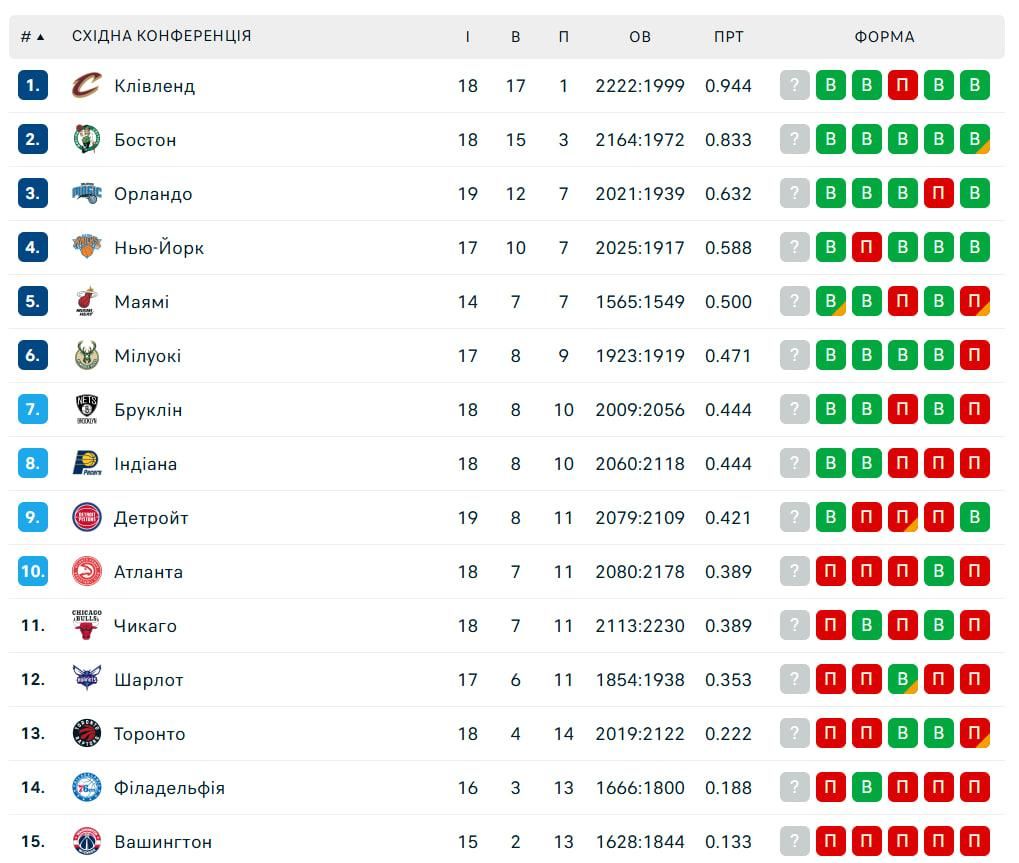Viewport: 1019px width, 863px height.
Task: Click the Toronto Raptors logo icon
Action: [x=86, y=733]
